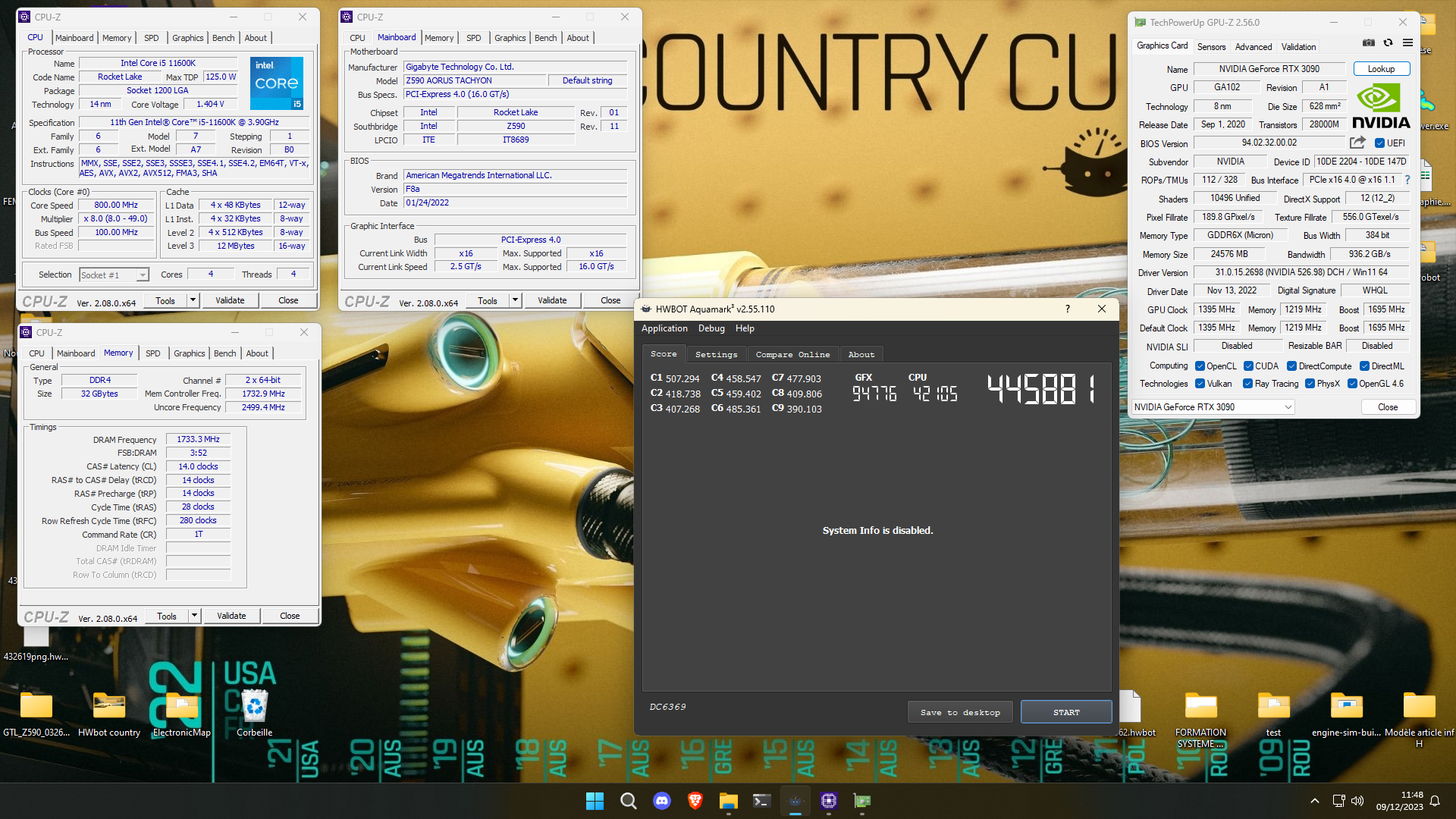Open Discord from the taskbar
This screenshot has height=819, width=1456.
[x=662, y=801]
